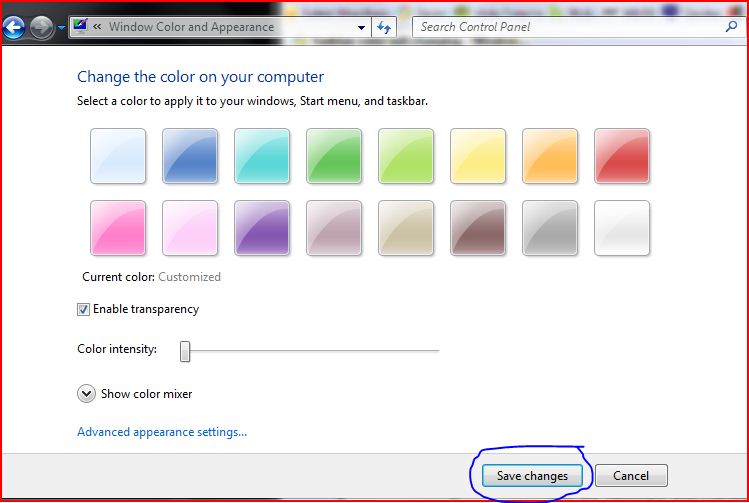The width and height of the screenshot is (749, 503).
Task: Click the Control Panel icon in address bar
Action: 80,26
